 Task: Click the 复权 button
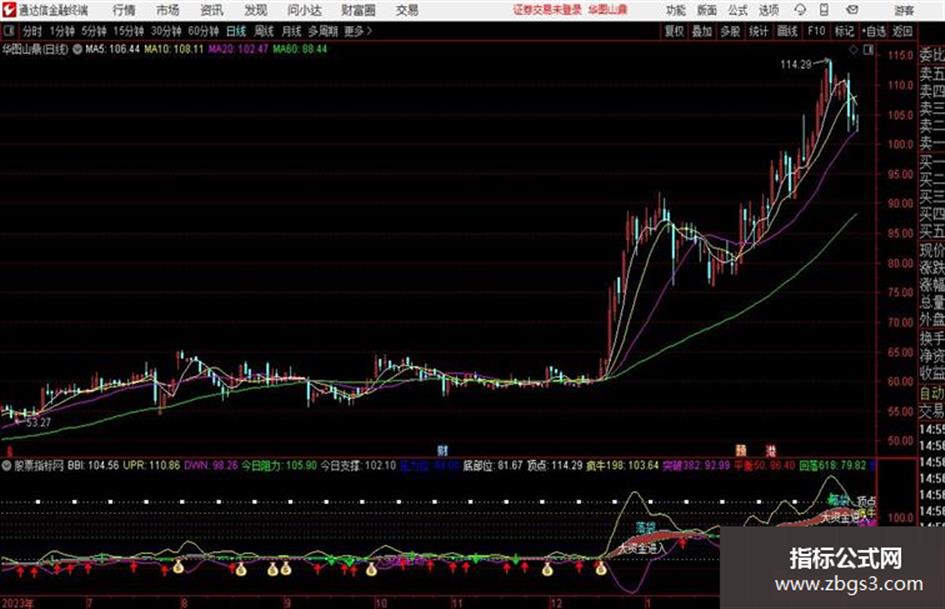(674, 31)
